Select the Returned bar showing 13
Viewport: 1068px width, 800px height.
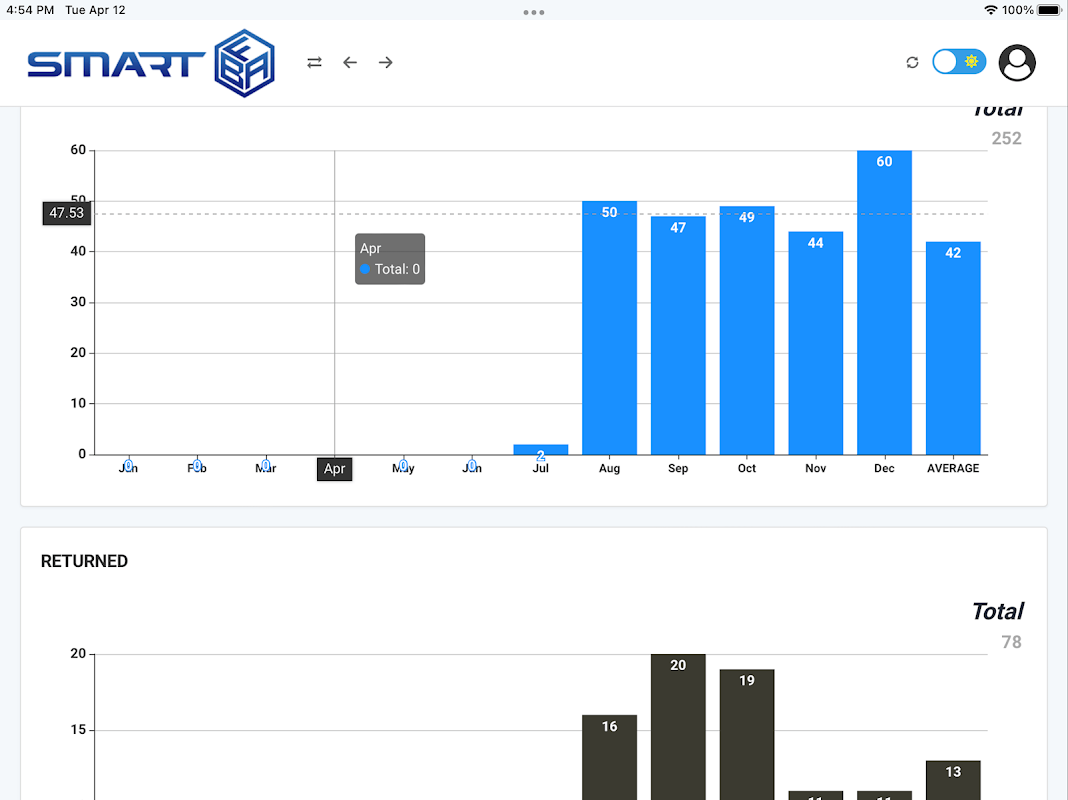coord(953,780)
